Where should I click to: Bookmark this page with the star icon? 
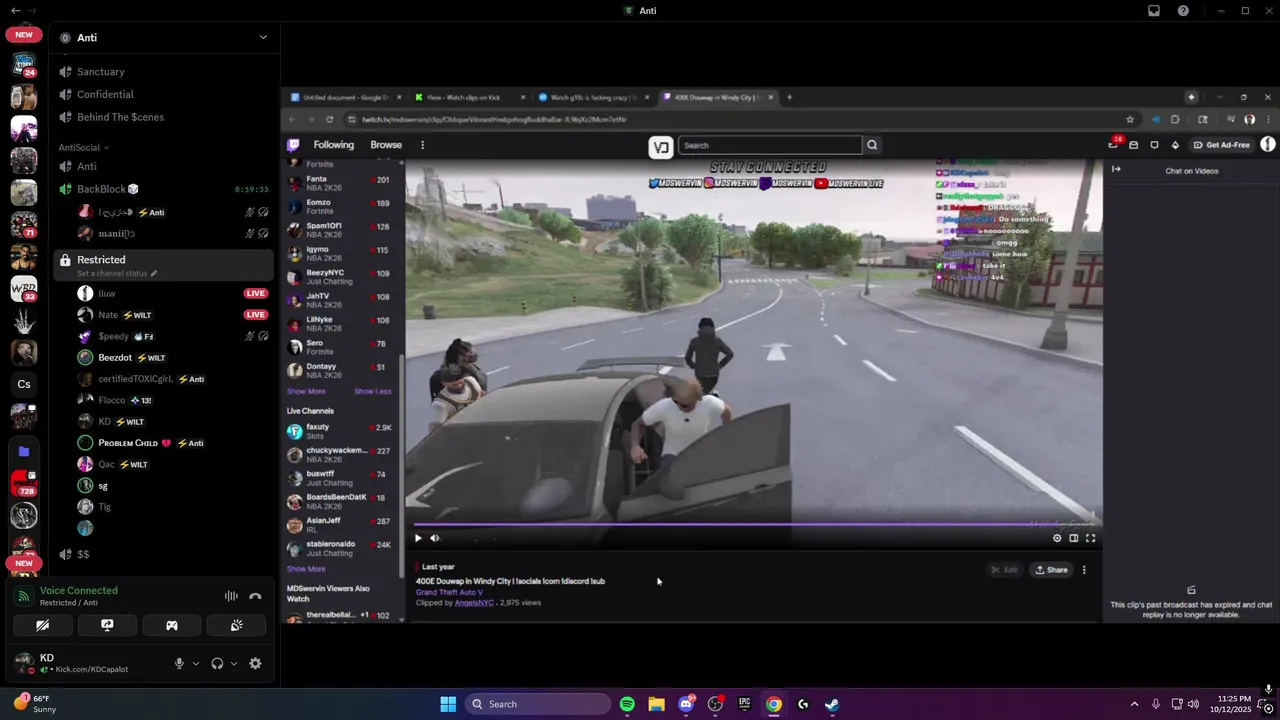click(x=1130, y=119)
